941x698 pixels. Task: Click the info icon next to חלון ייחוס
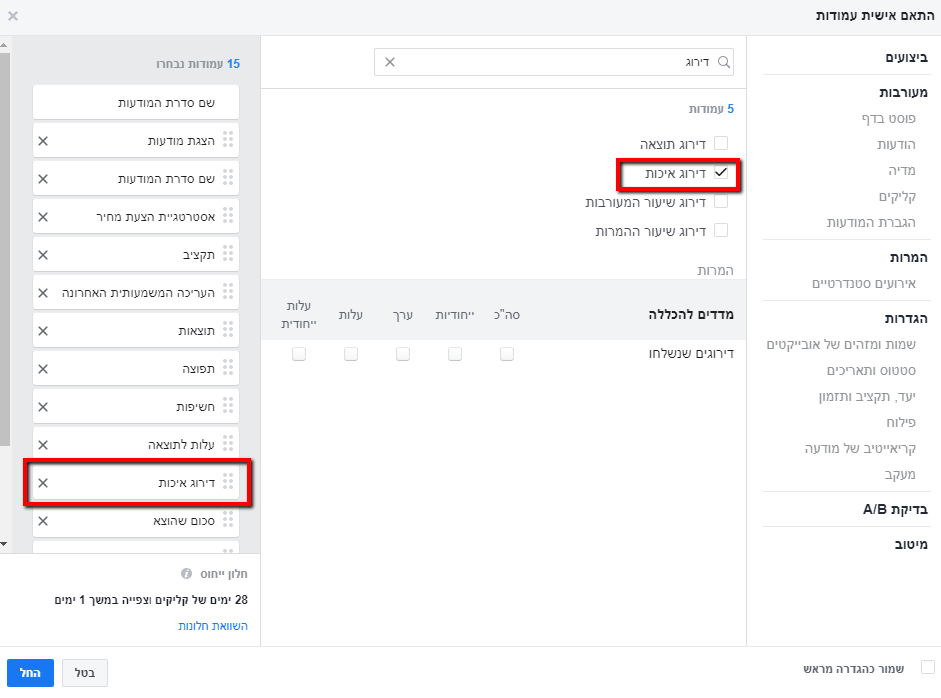[186, 574]
